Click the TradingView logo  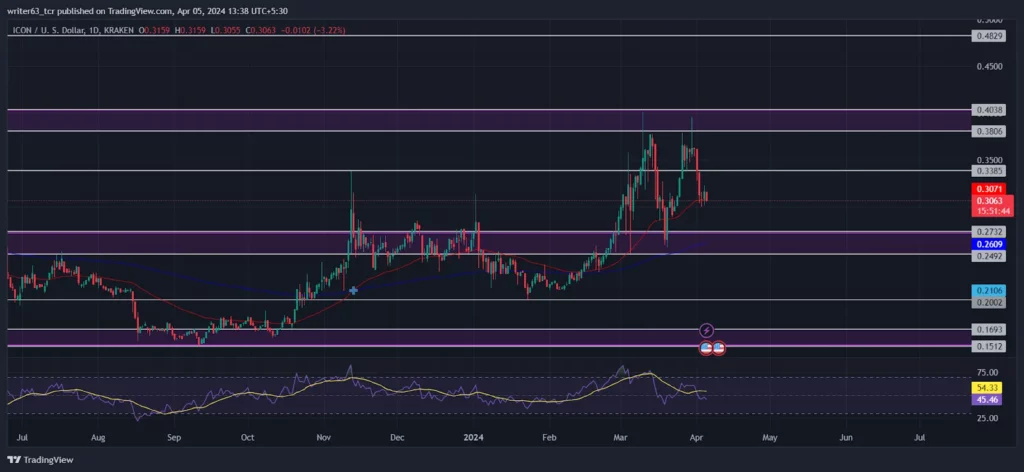pos(40,460)
